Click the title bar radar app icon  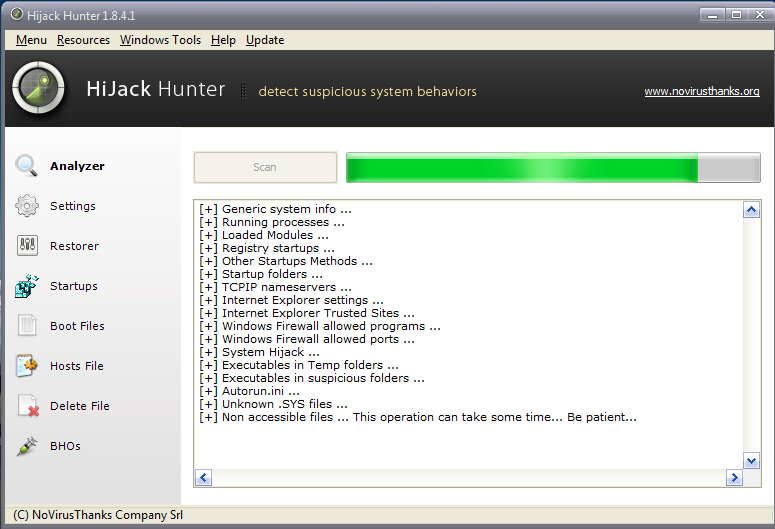[17, 14]
